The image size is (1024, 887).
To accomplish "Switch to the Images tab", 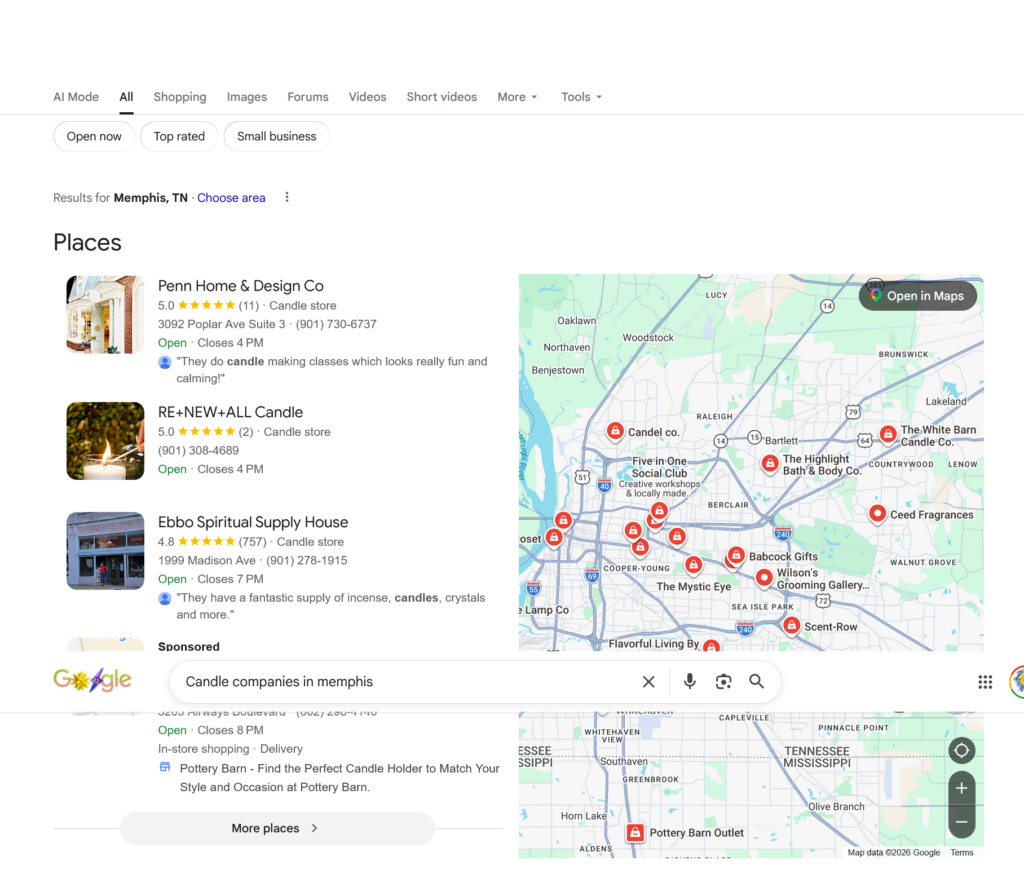I will (247, 97).
